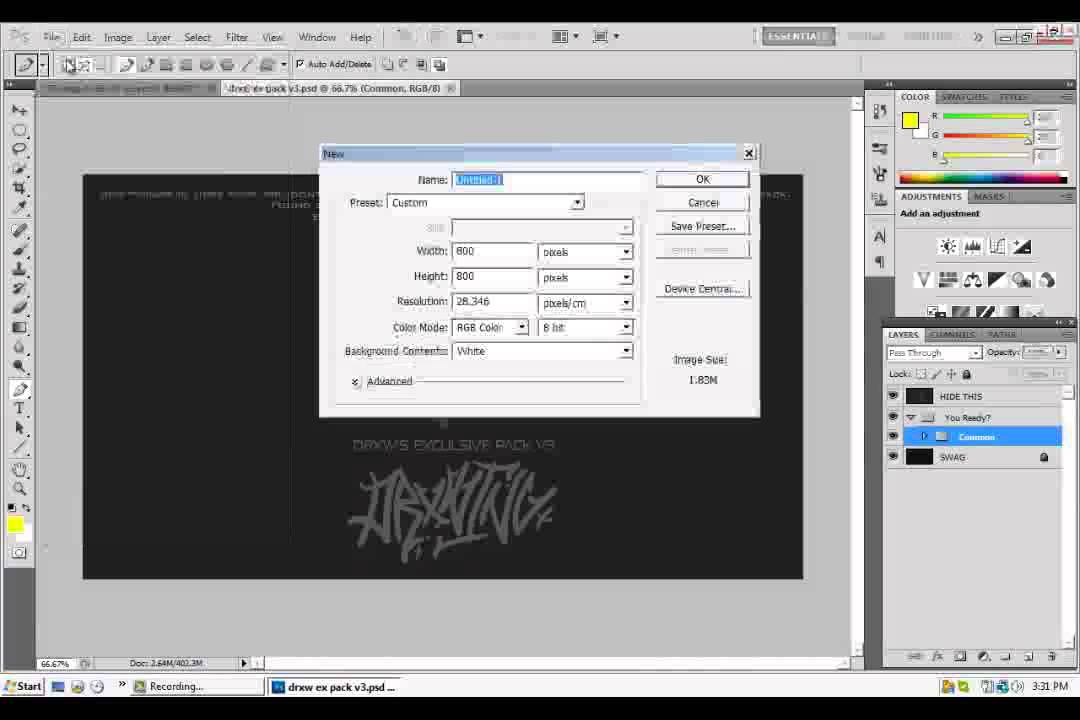This screenshot has height=720, width=1080.
Task: Add a Vibrance adjustment
Action: click(x=923, y=279)
